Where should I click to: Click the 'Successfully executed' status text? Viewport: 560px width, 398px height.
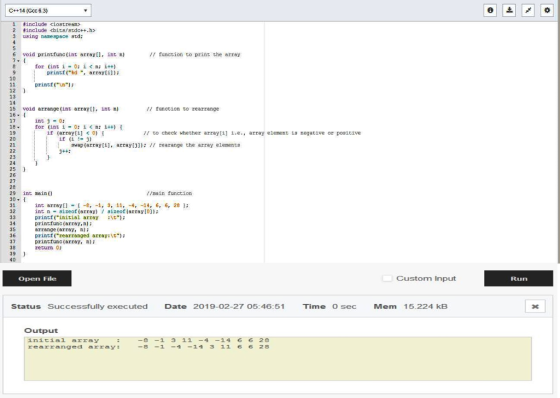pos(98,307)
